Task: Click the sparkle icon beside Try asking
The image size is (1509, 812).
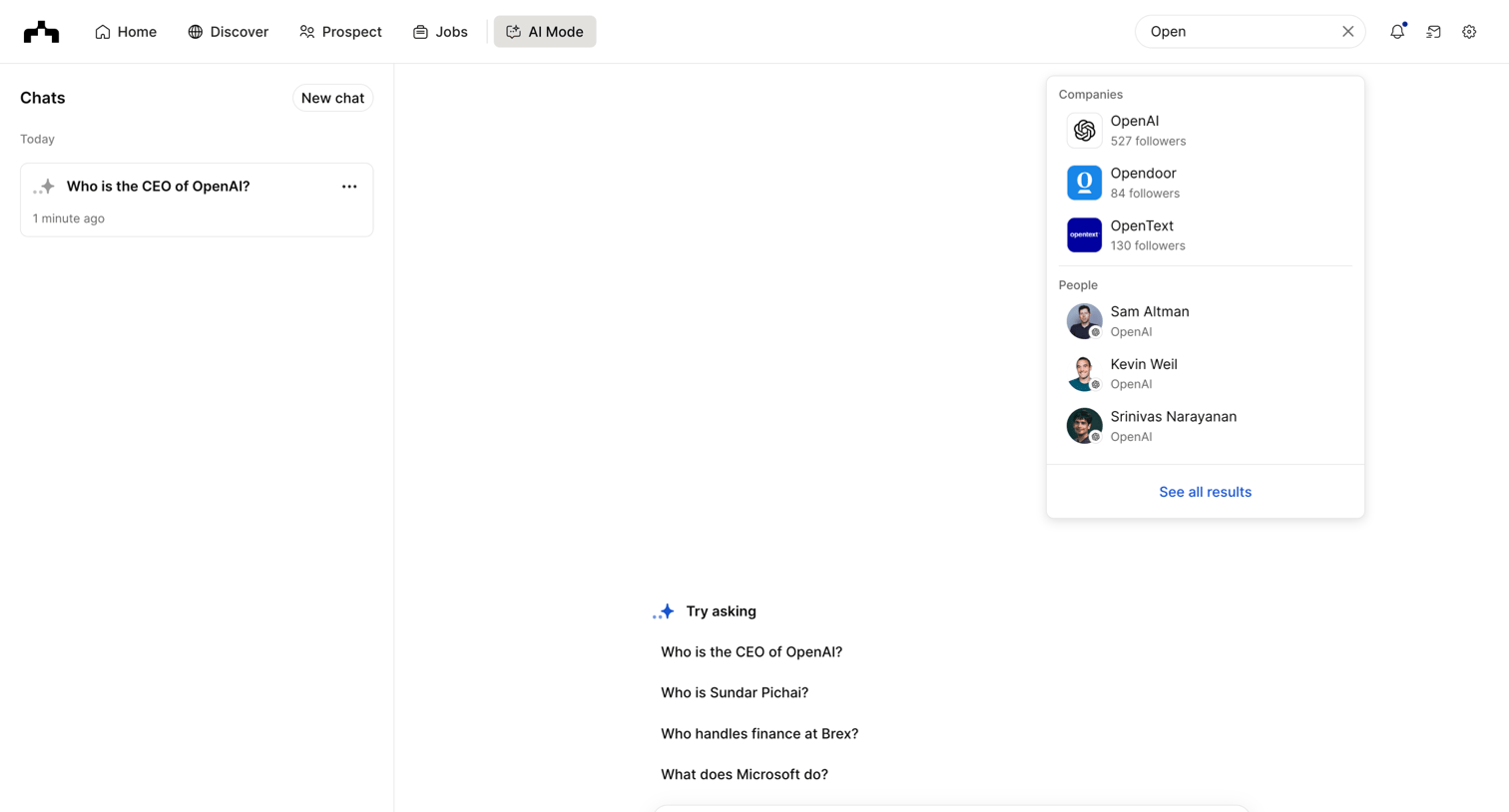Action: click(664, 611)
